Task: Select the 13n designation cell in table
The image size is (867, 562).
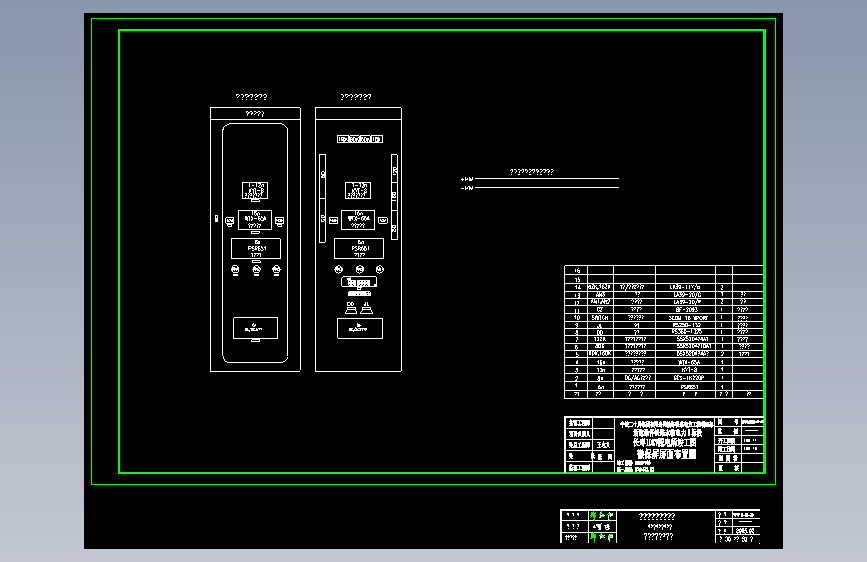Action: pyautogui.click(x=600, y=370)
